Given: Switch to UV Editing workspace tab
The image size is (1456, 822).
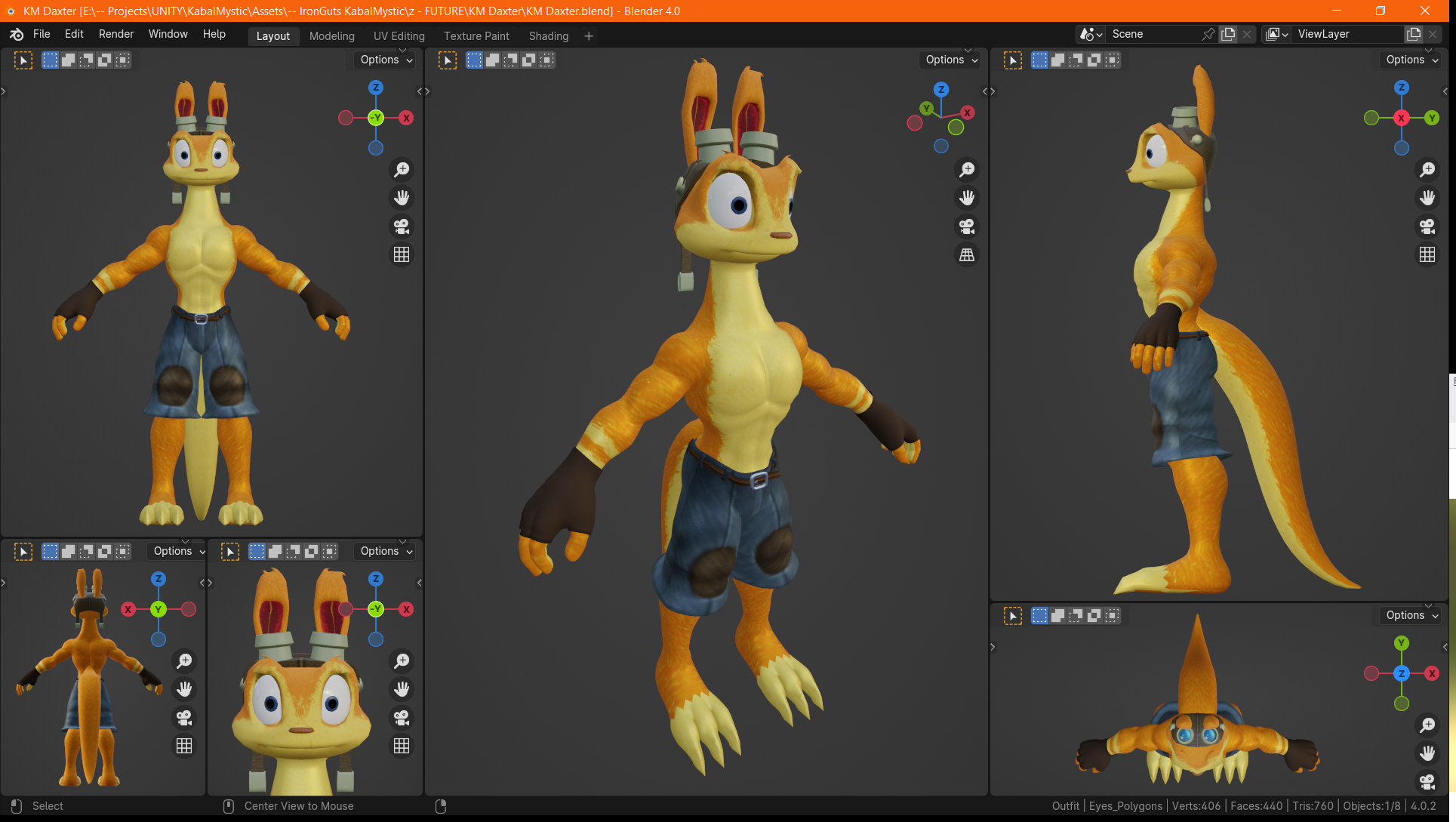Looking at the screenshot, I should [x=399, y=36].
